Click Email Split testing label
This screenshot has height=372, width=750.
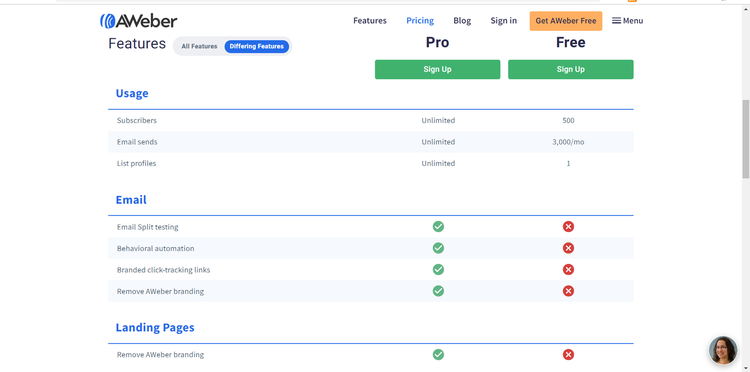[x=148, y=227]
